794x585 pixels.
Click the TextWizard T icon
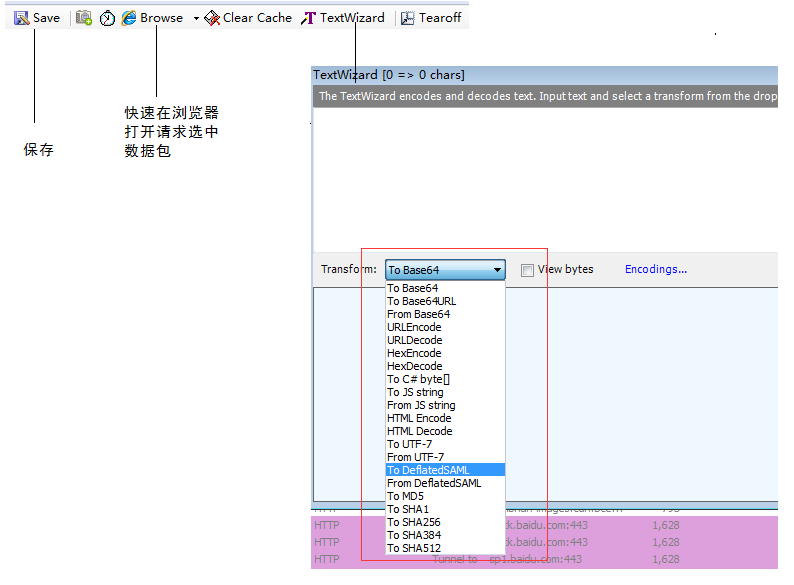tap(308, 19)
